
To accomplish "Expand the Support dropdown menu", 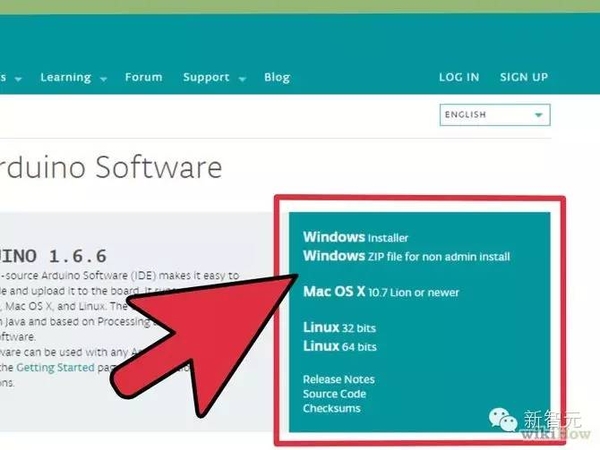I will [x=214, y=78].
